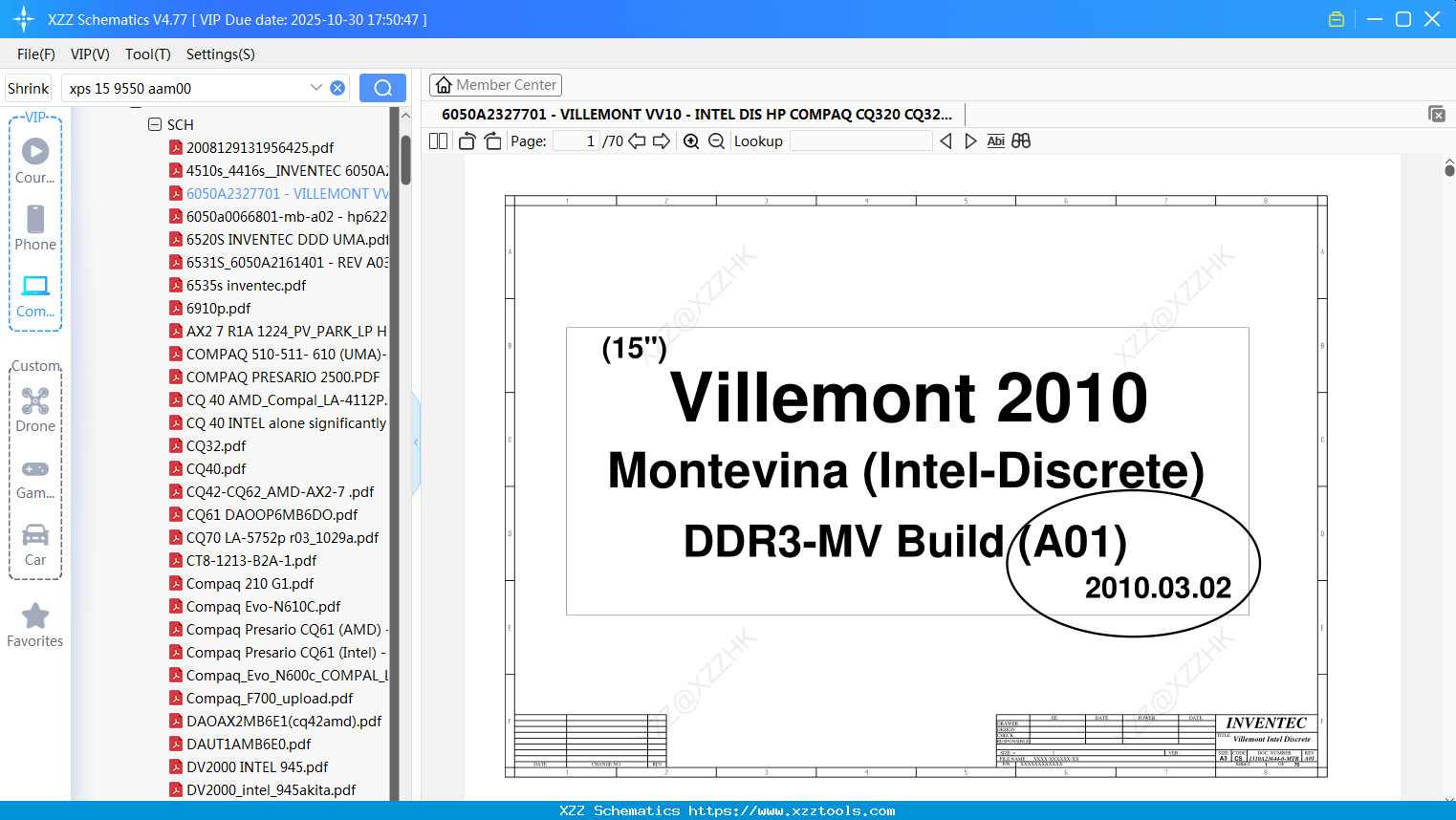The image size is (1456, 820).
Task: Click the document viewer scrollbar thumb
Action: click(1449, 170)
